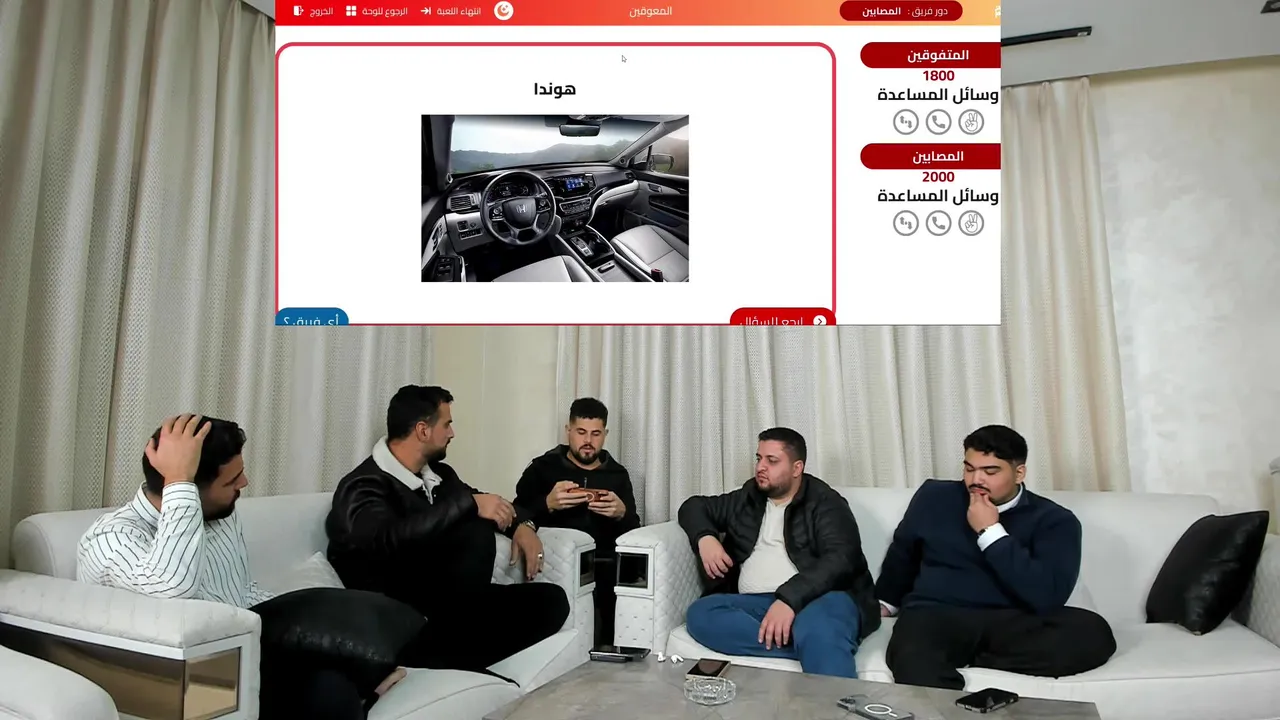Use المتفوقين swap lifeline icon
The height and width of the screenshot is (720, 1280).
[x=905, y=122]
